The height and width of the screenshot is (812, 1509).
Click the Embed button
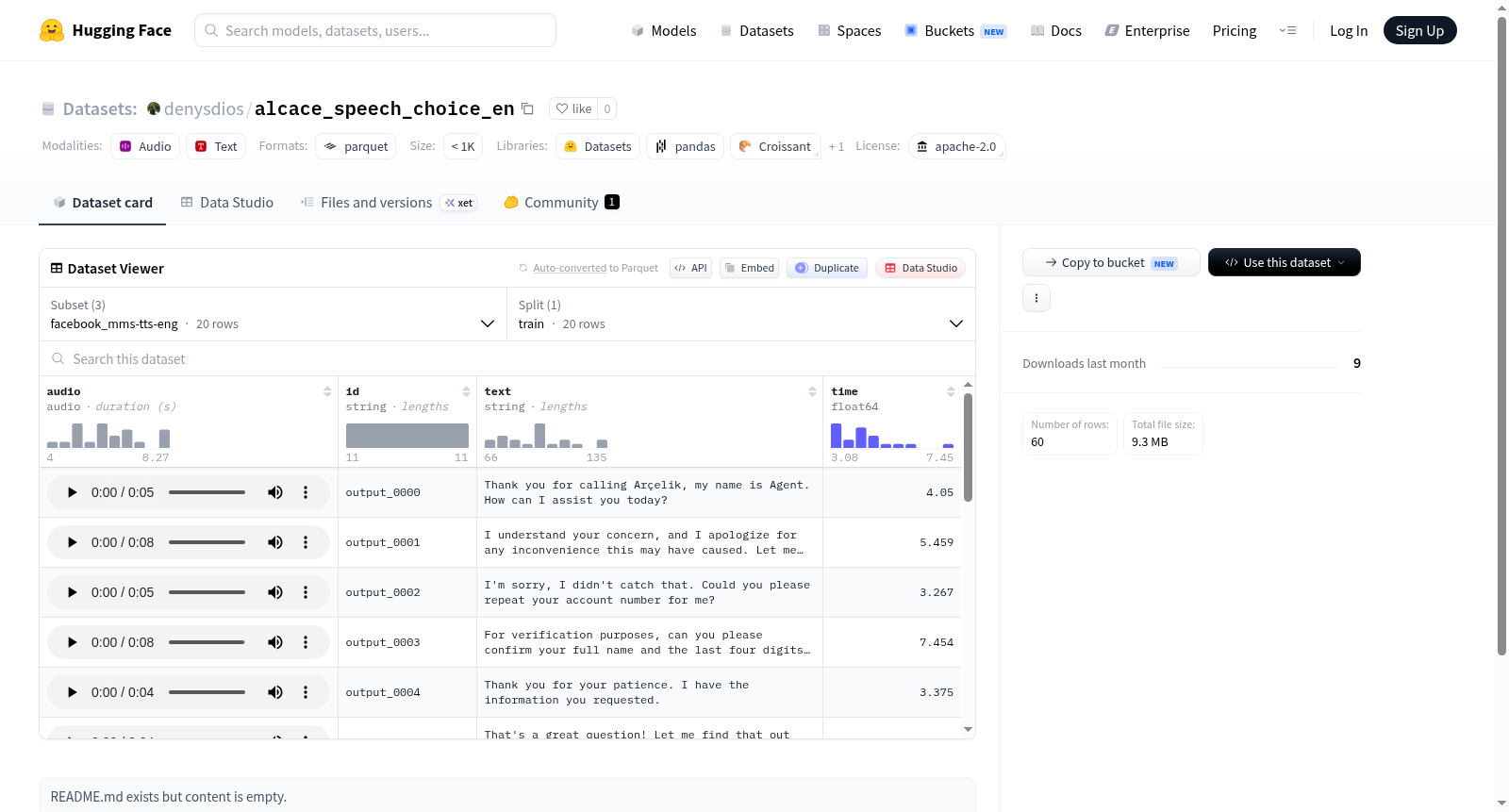(749, 268)
